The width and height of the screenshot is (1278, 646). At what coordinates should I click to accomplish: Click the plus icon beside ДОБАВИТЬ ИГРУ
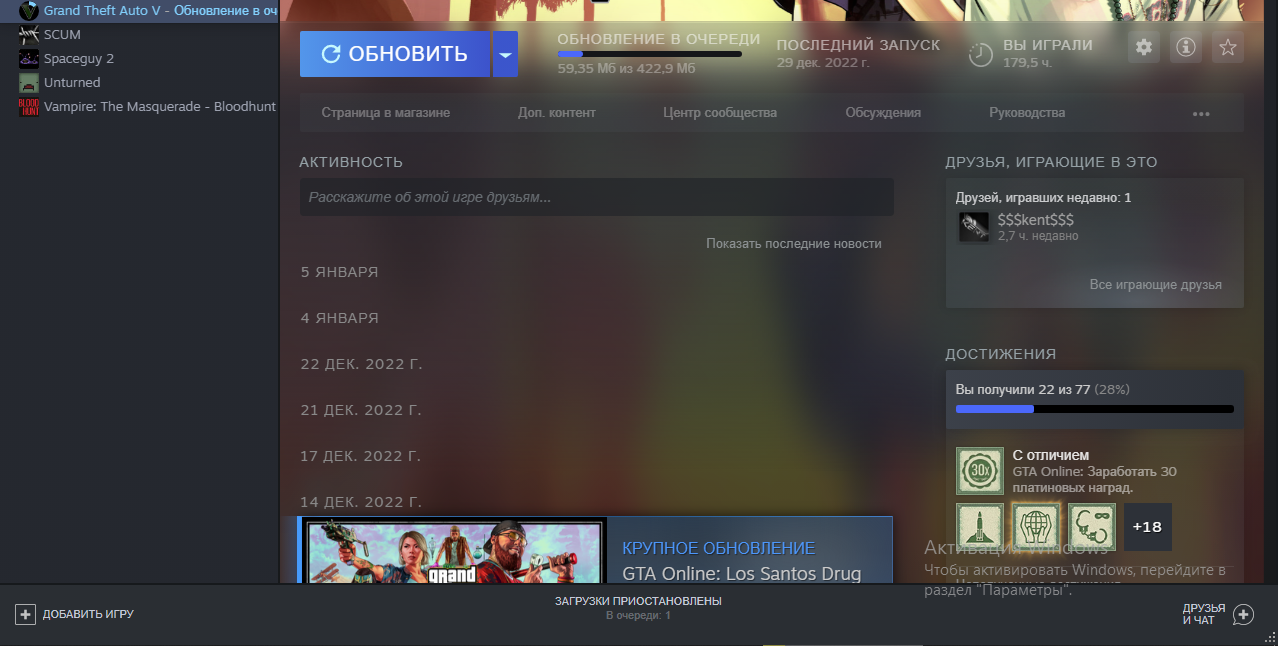(x=26, y=614)
